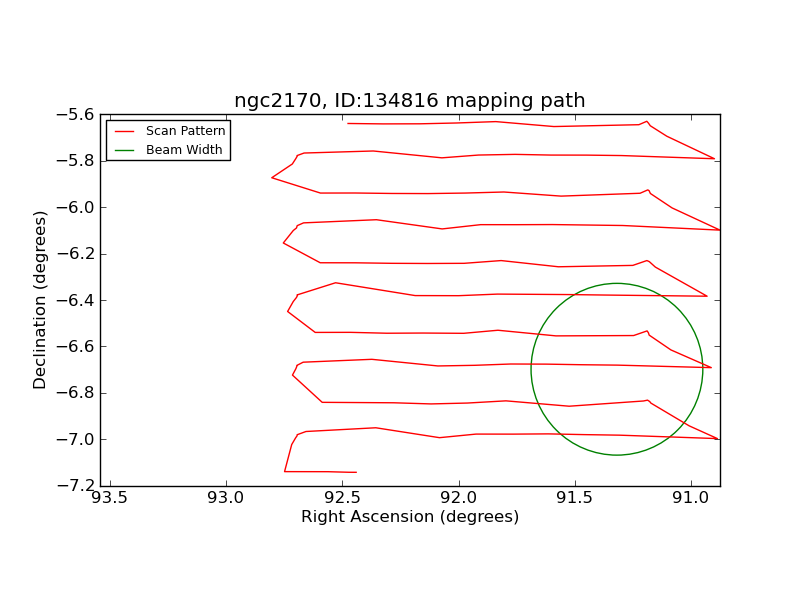Select the 'Scan Pattern' legend label
Screen dimensions: 800x600
186,131
